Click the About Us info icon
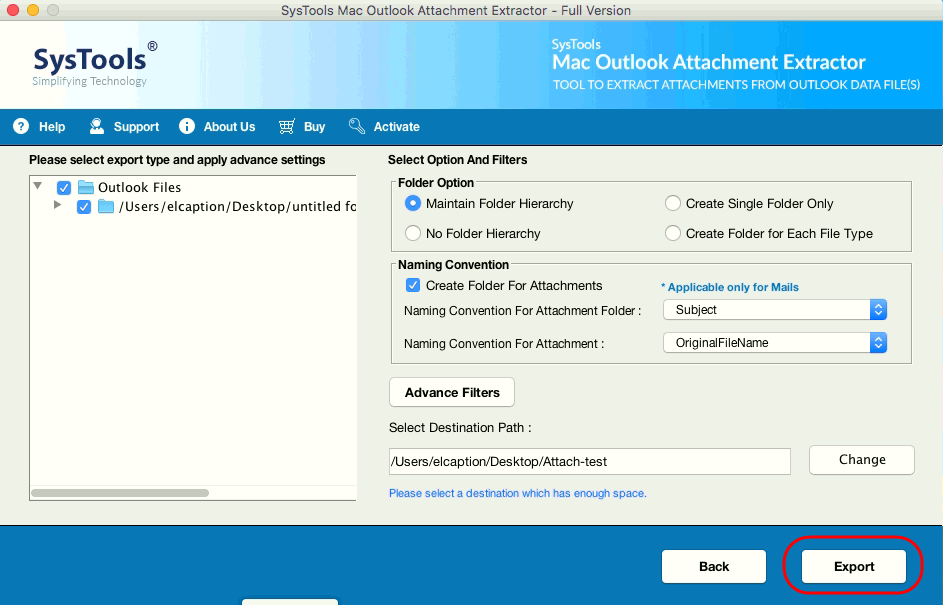Image resolution: width=943 pixels, height=605 pixels. point(187,126)
